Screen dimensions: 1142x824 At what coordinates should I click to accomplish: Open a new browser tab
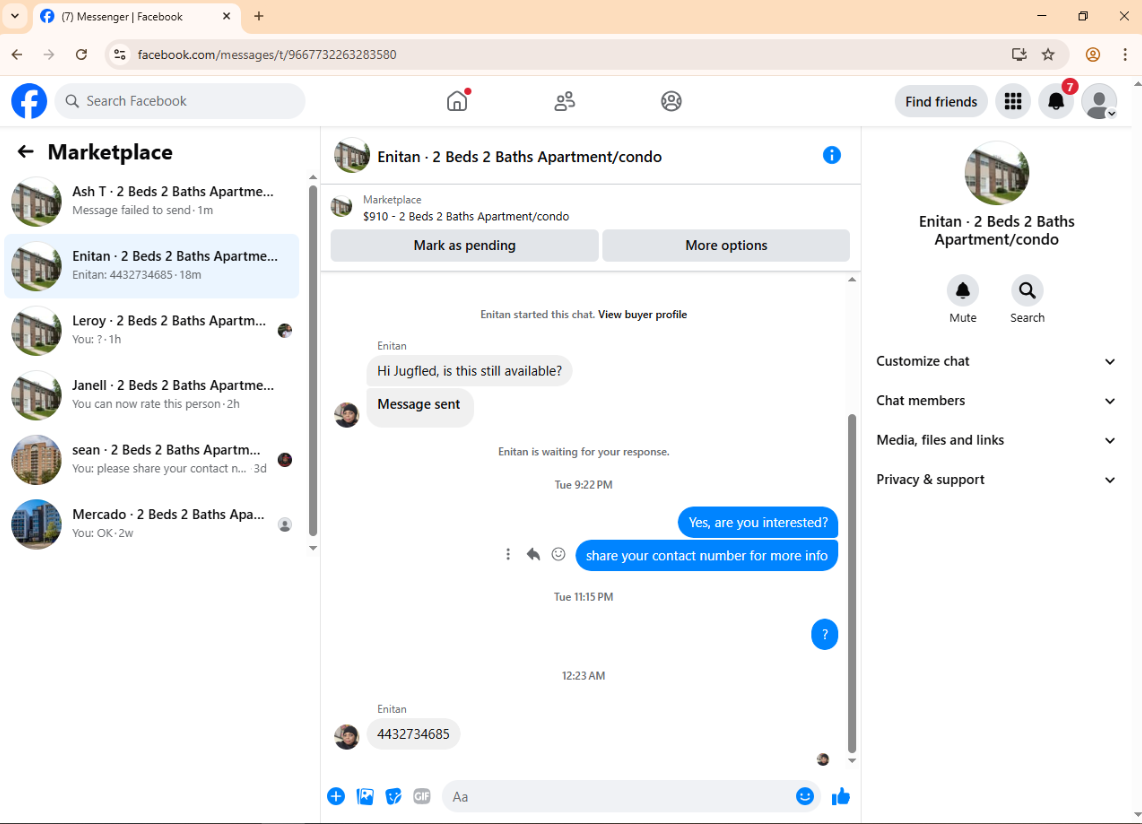[x=259, y=16]
